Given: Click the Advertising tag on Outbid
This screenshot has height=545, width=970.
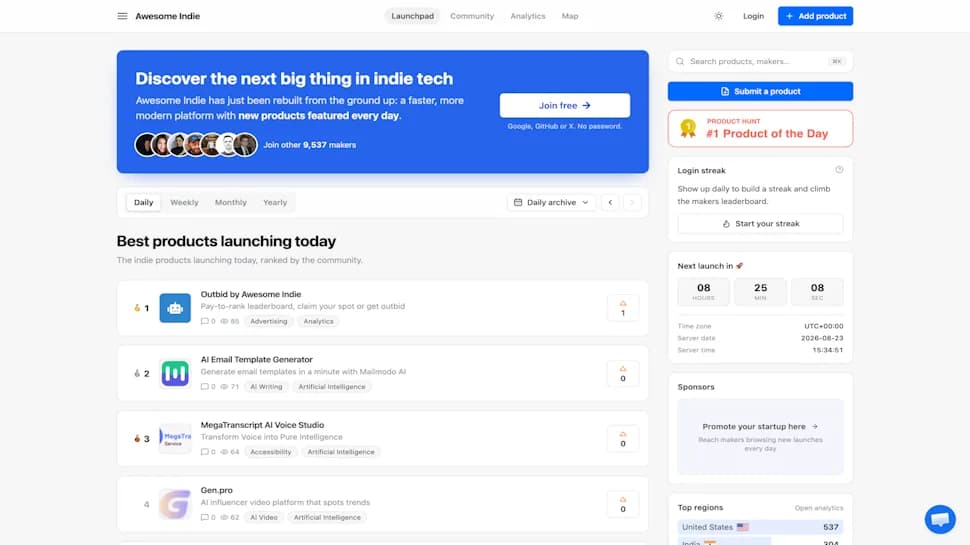Looking at the screenshot, I should pos(268,321).
